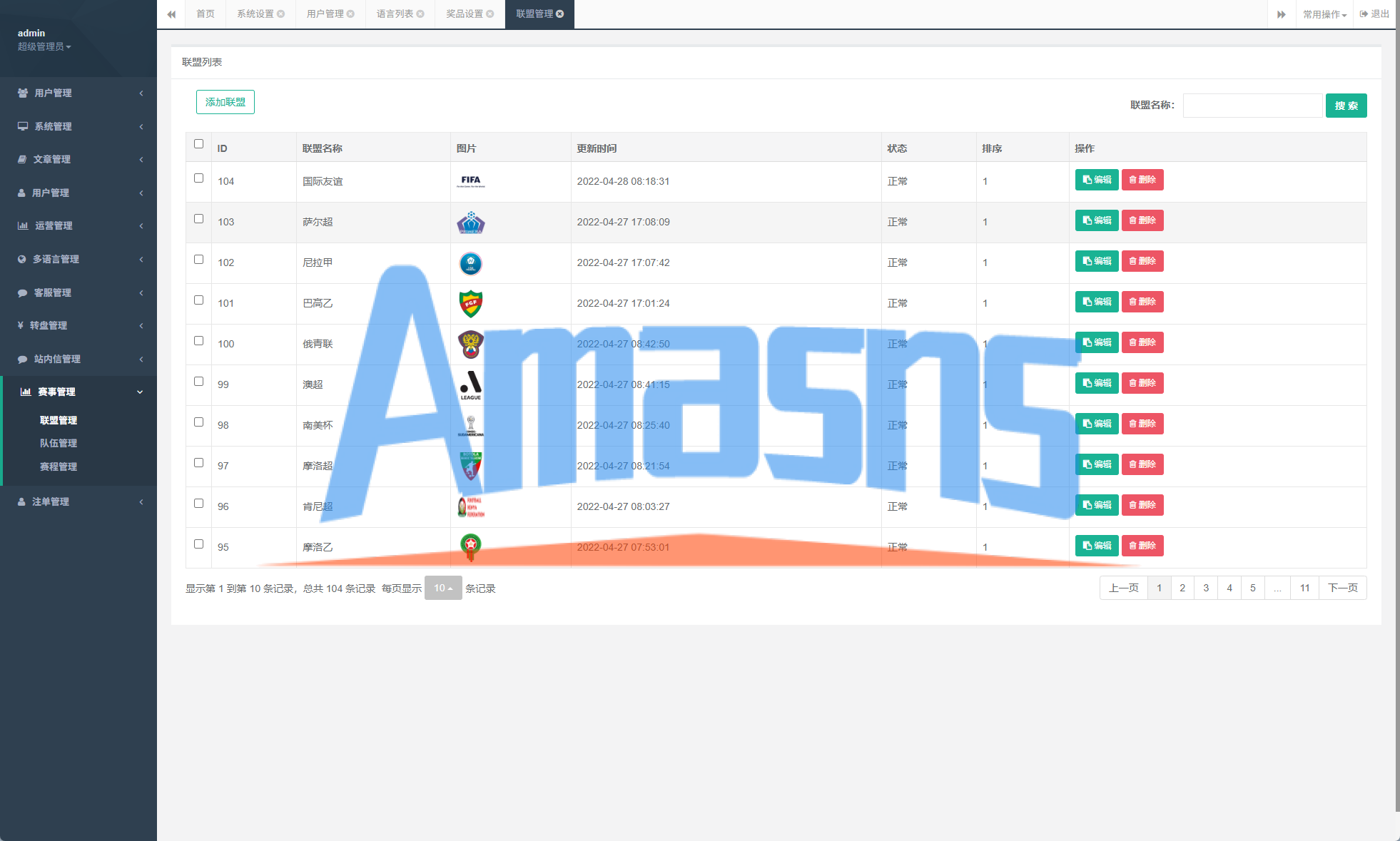1400x841 pixels.
Task: Switch to the 语言列表 tab
Action: pyautogui.click(x=395, y=14)
